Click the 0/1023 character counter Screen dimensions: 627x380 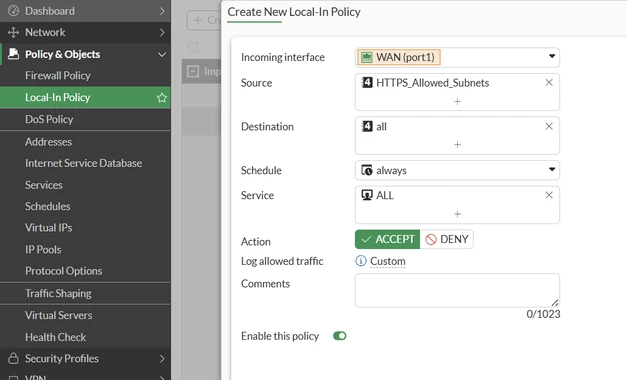[543, 314]
